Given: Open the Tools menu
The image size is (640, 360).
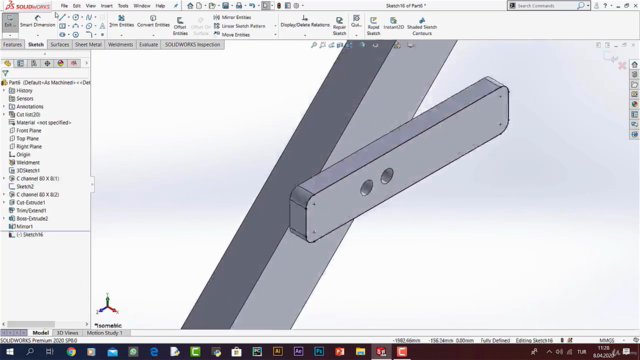Looking at the screenshot, I should point(123,6).
